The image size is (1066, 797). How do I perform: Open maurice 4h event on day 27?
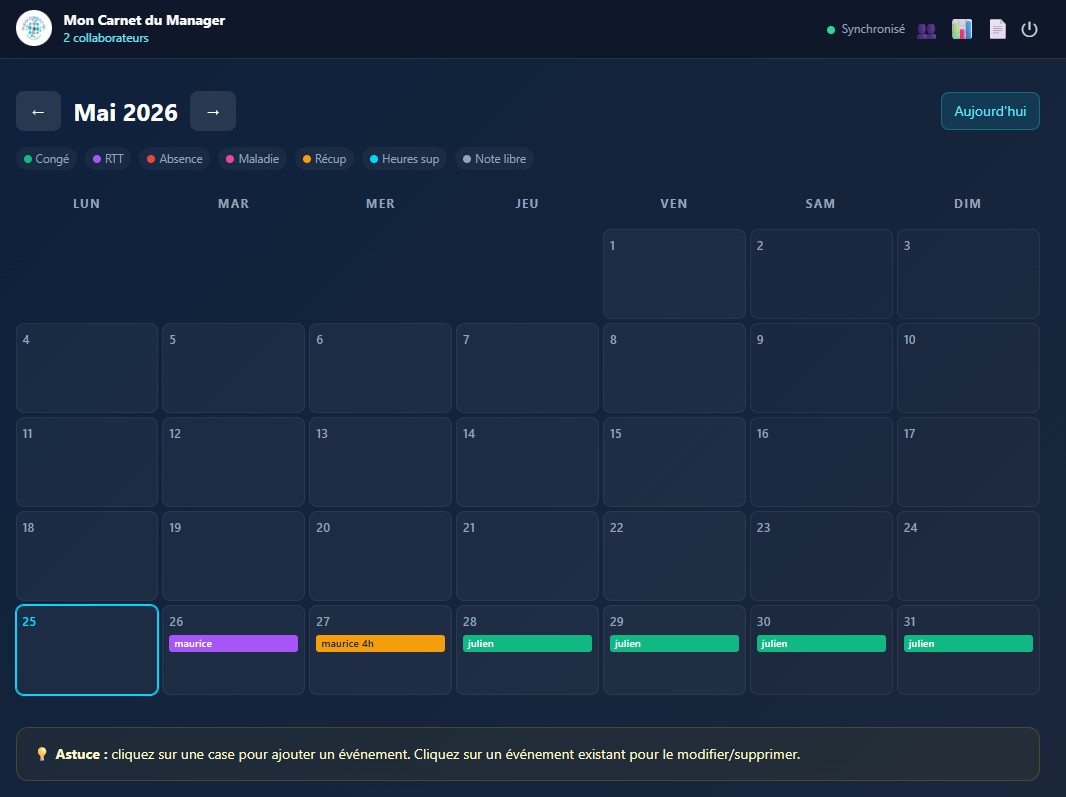(380, 643)
